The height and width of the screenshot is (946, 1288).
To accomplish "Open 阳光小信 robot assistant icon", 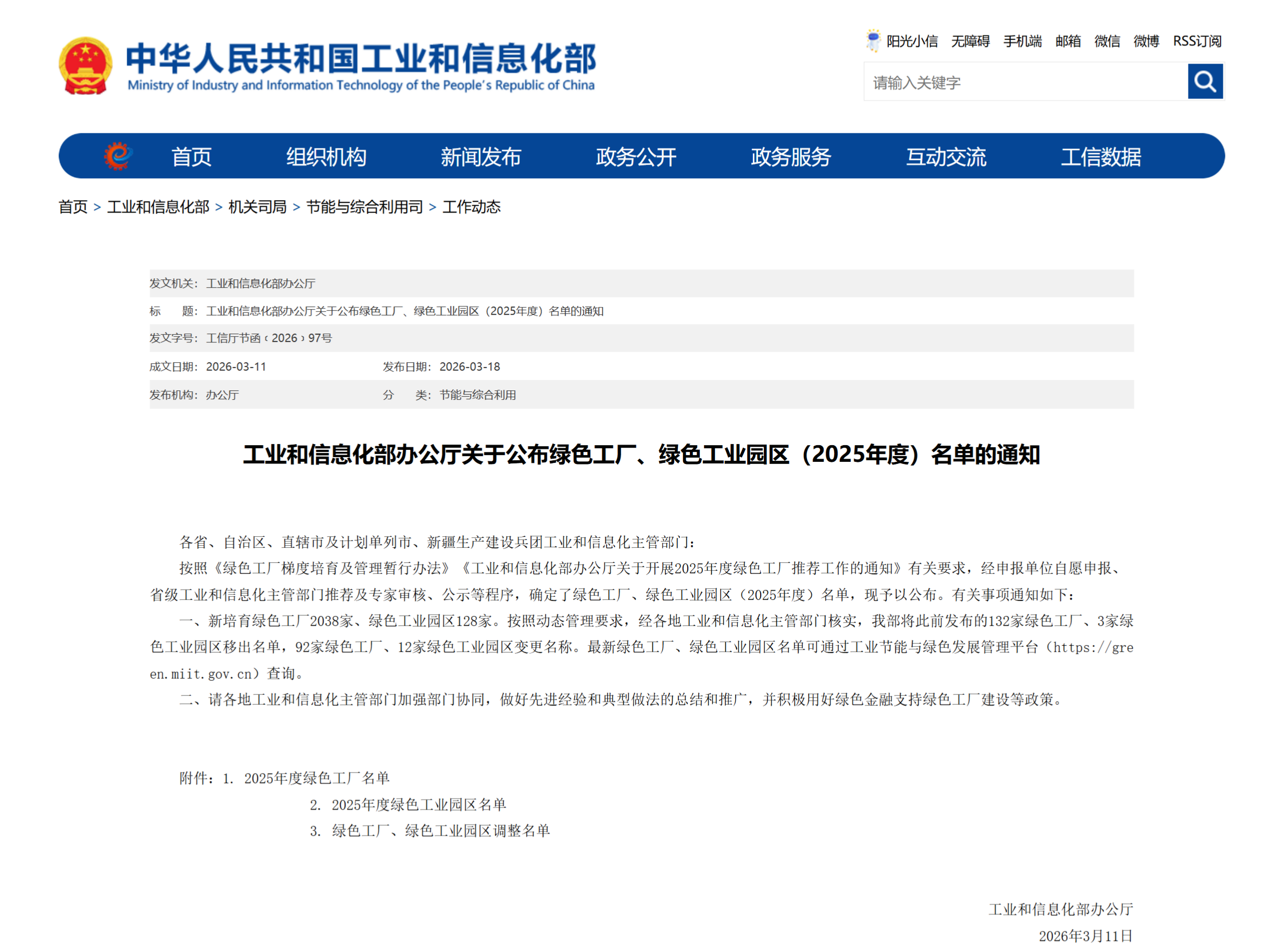I will click(x=873, y=41).
